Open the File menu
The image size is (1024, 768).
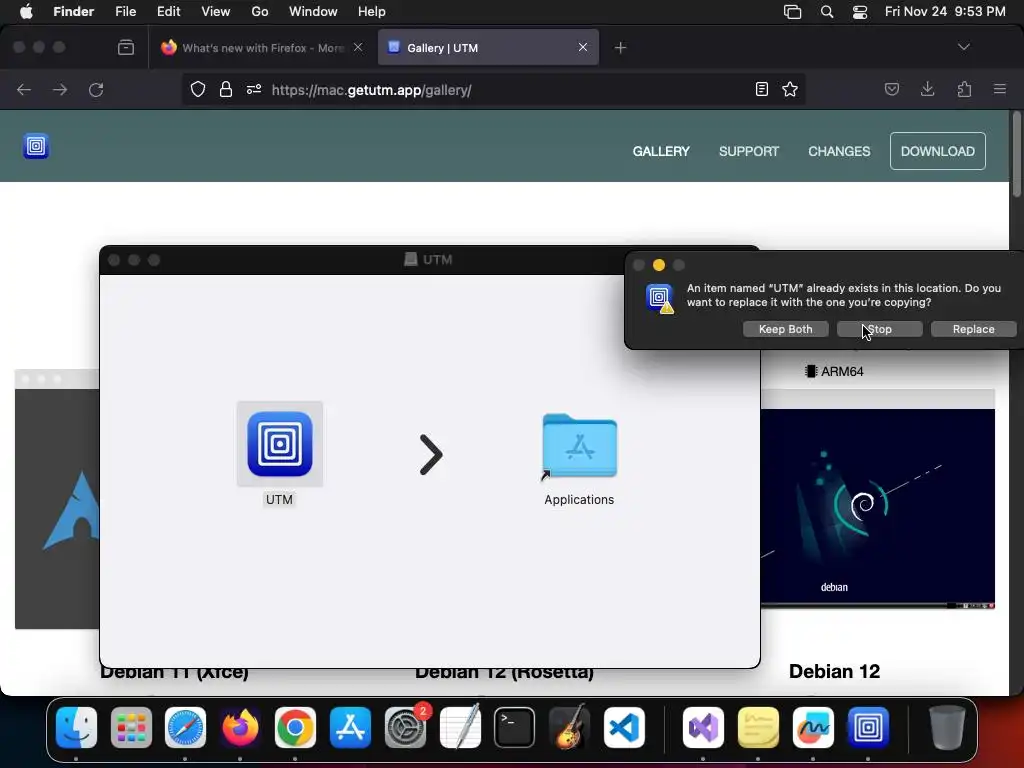point(125,12)
